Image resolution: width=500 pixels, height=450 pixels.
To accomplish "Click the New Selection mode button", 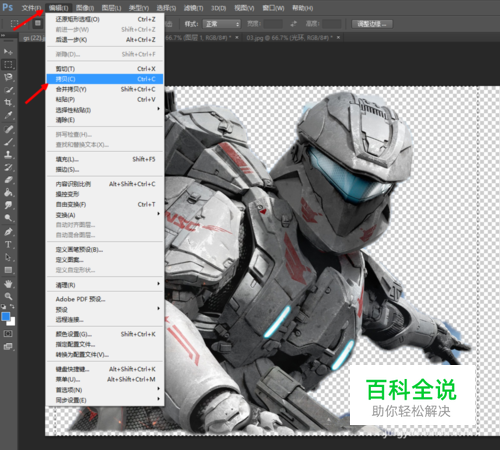I will (x=38, y=23).
